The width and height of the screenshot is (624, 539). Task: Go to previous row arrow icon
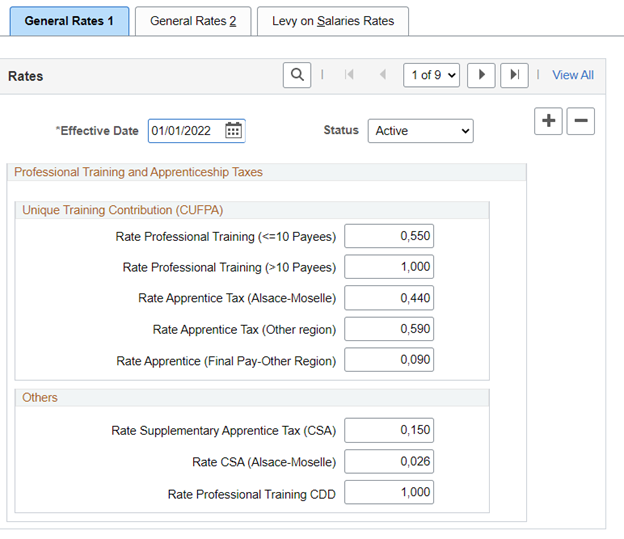coord(383,74)
